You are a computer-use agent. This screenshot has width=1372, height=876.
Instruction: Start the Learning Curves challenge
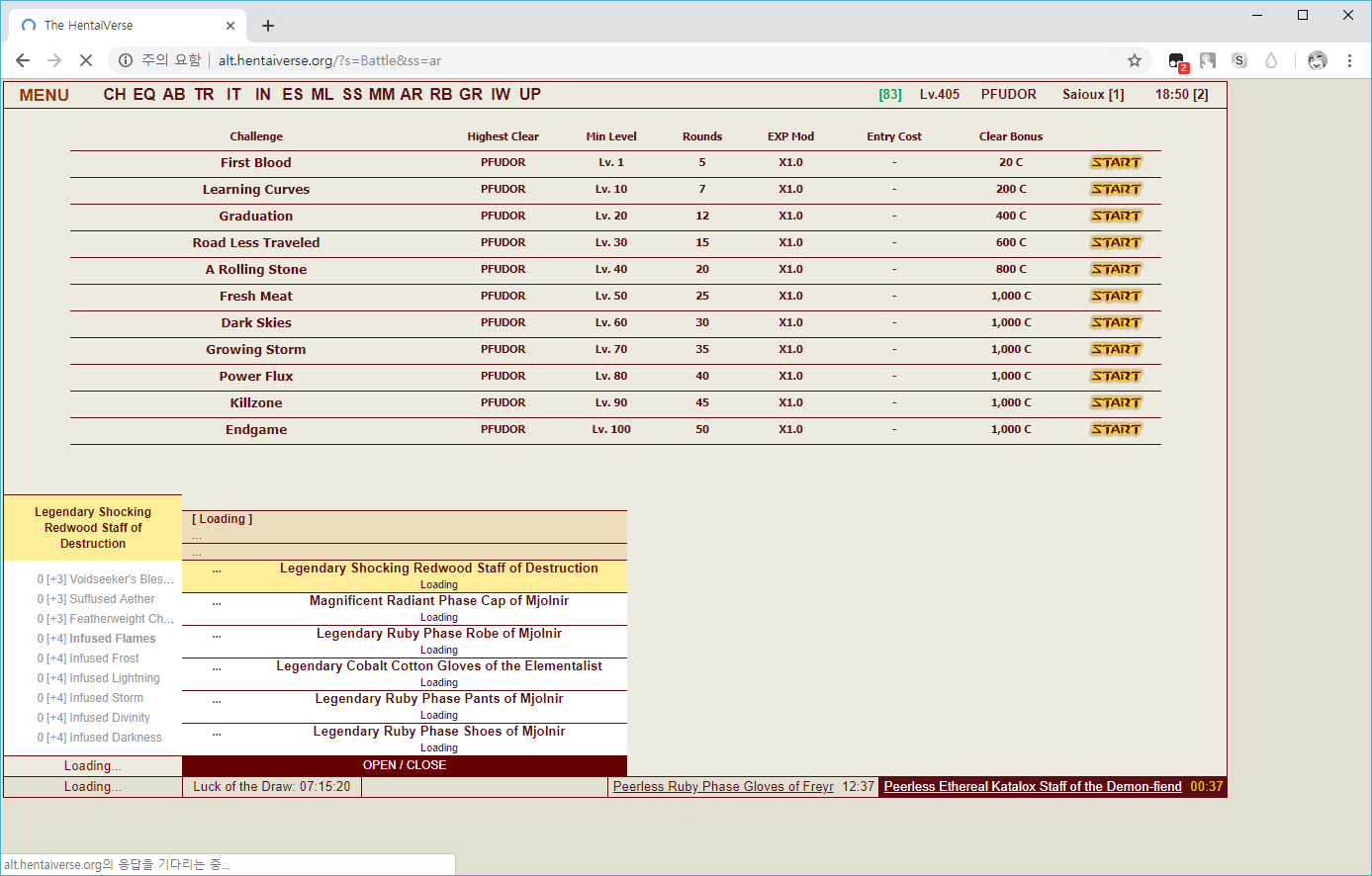[1116, 189]
